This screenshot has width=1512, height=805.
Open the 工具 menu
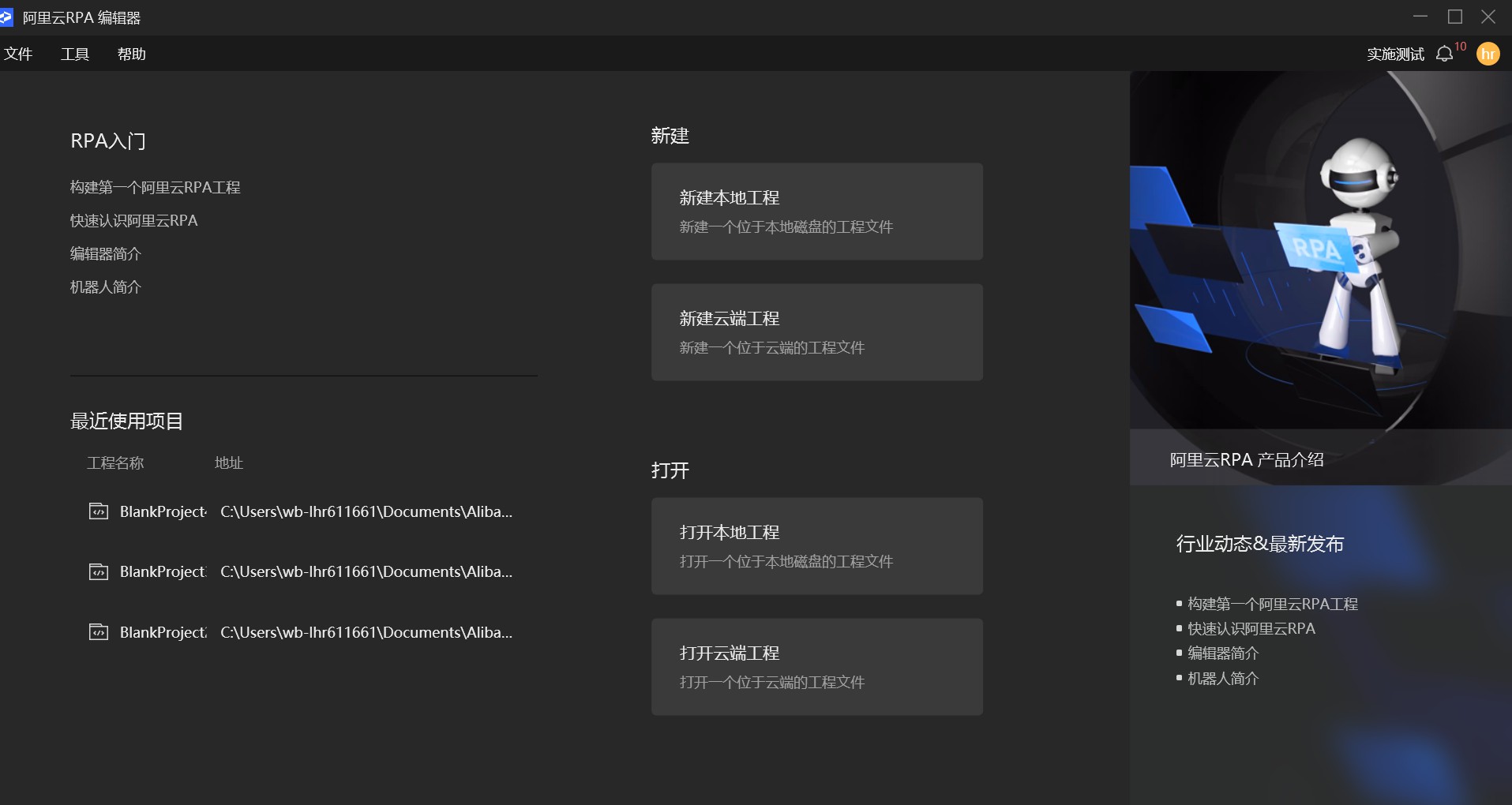[75, 54]
